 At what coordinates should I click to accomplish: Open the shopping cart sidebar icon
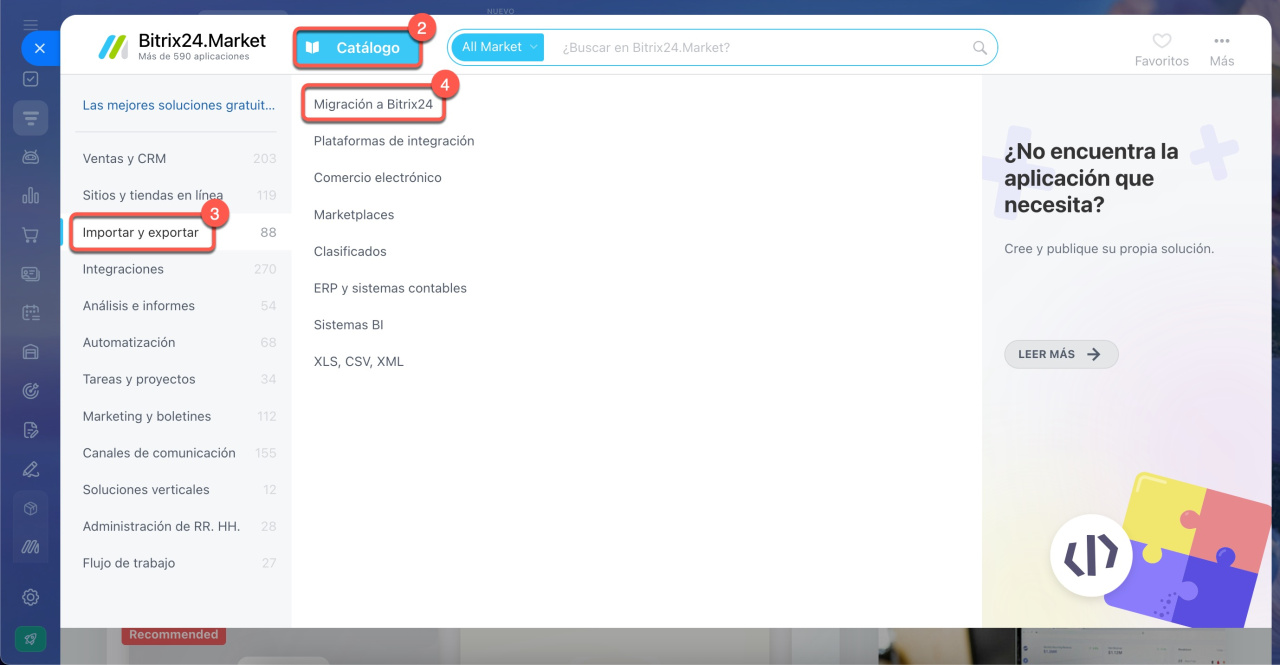31,235
